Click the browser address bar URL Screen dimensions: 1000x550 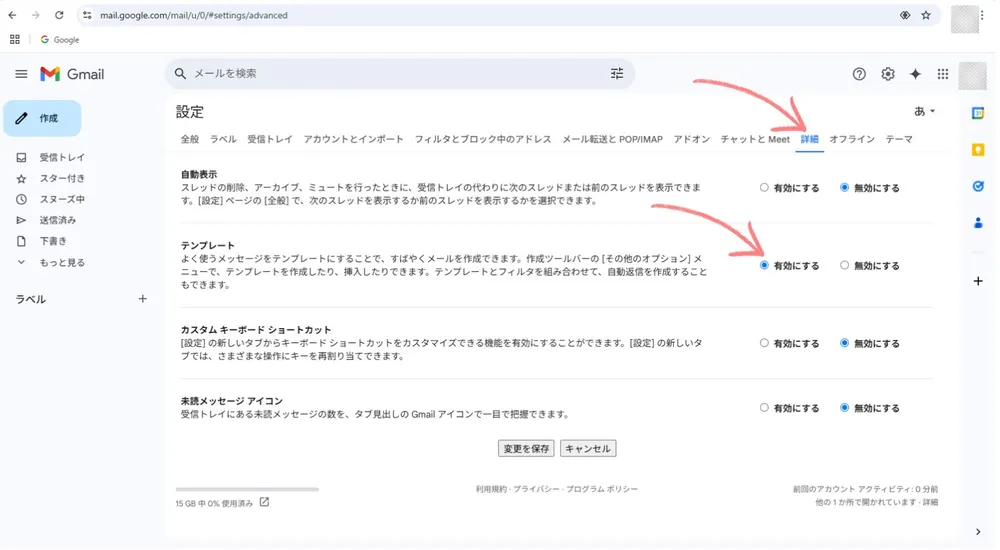194,15
